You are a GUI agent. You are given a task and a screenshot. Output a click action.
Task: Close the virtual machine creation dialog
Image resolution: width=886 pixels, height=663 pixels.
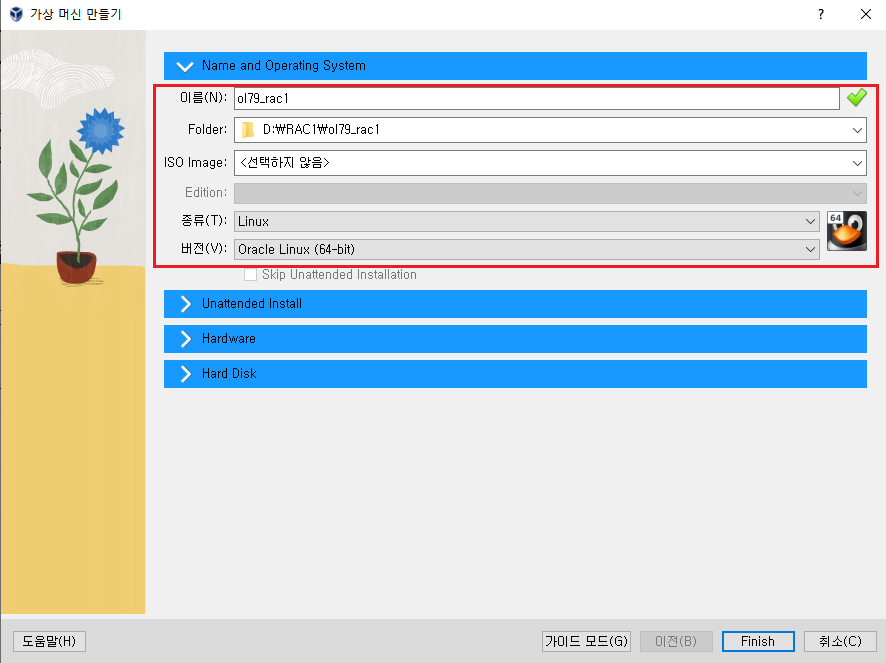pos(866,14)
